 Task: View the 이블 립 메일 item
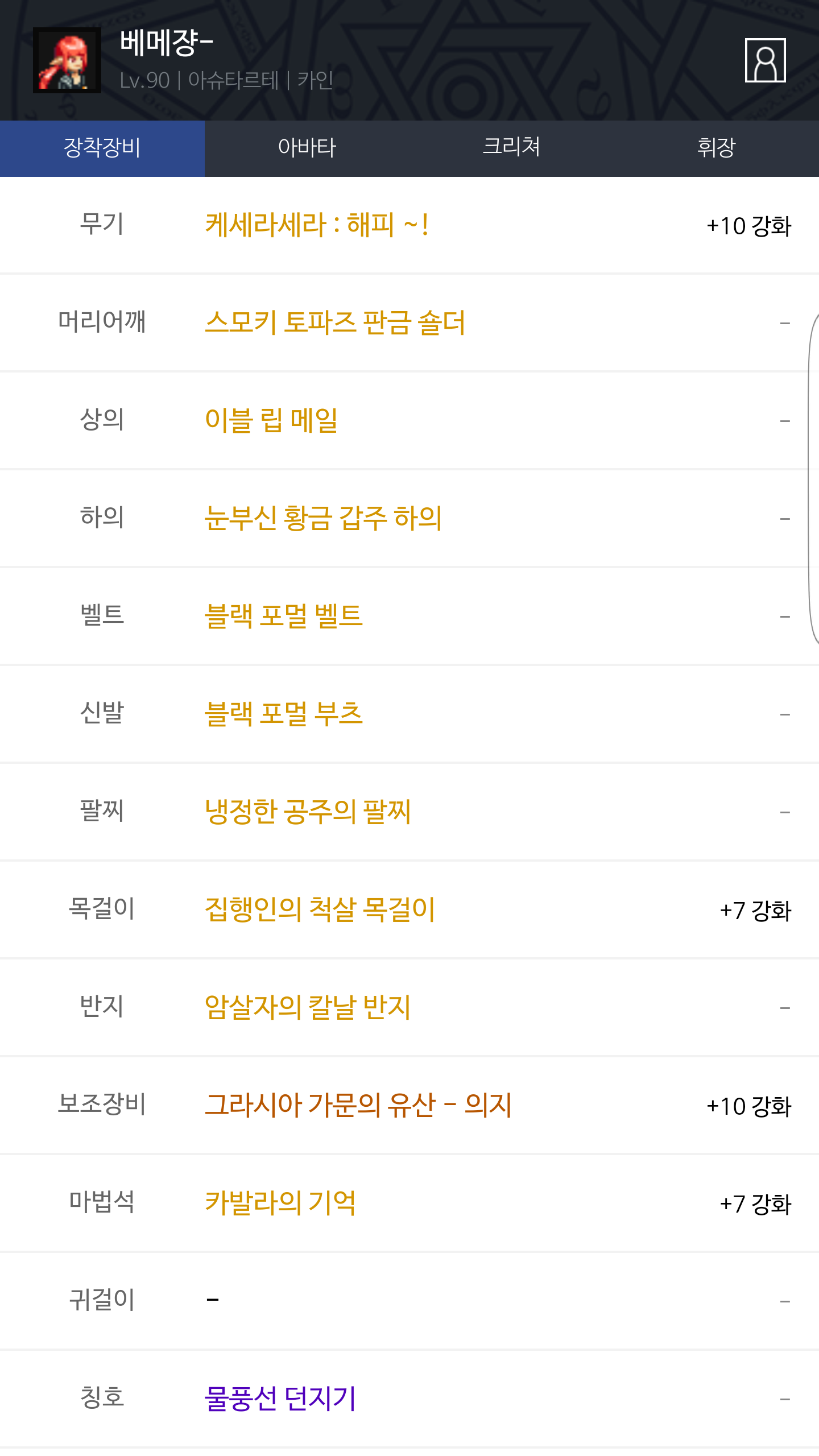coord(271,421)
